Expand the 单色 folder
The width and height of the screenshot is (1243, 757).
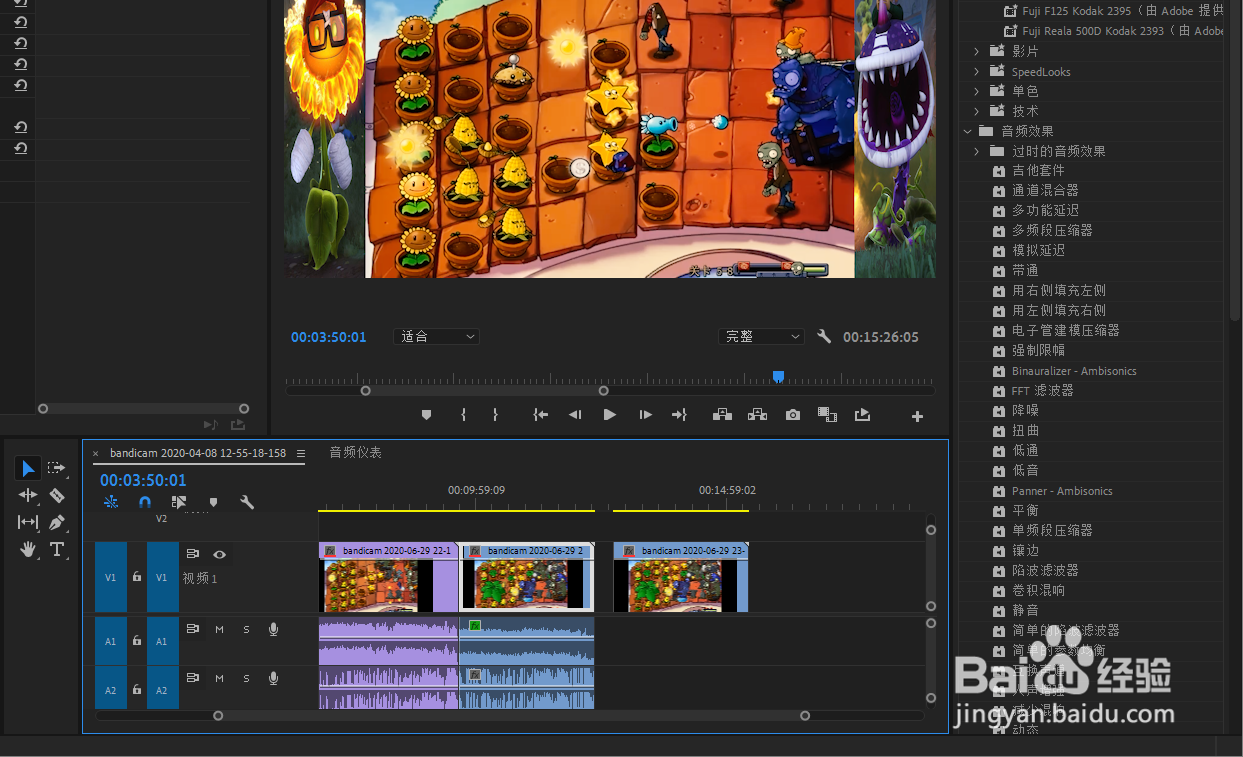[x=977, y=91]
